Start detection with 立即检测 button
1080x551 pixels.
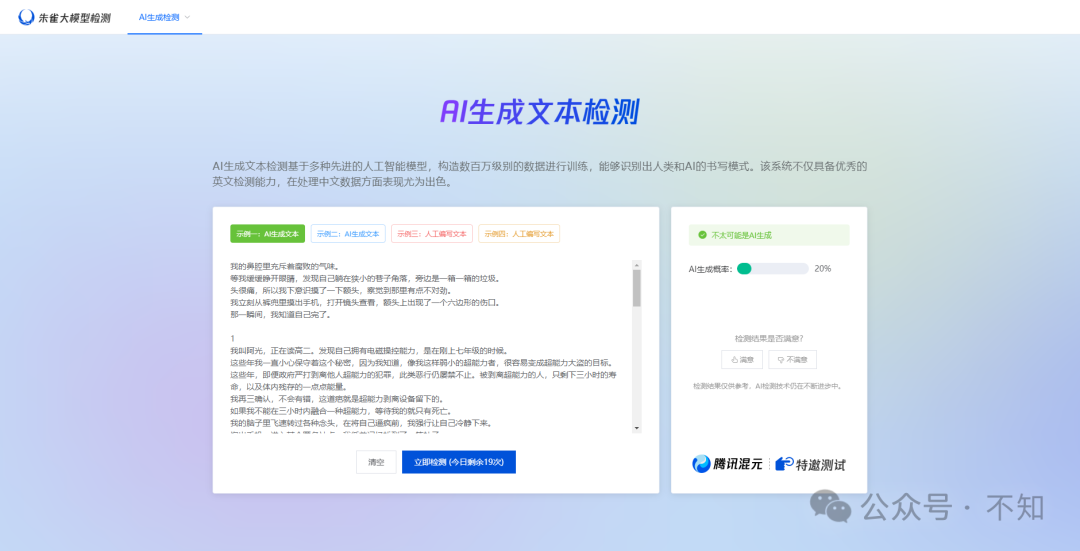[458, 462]
